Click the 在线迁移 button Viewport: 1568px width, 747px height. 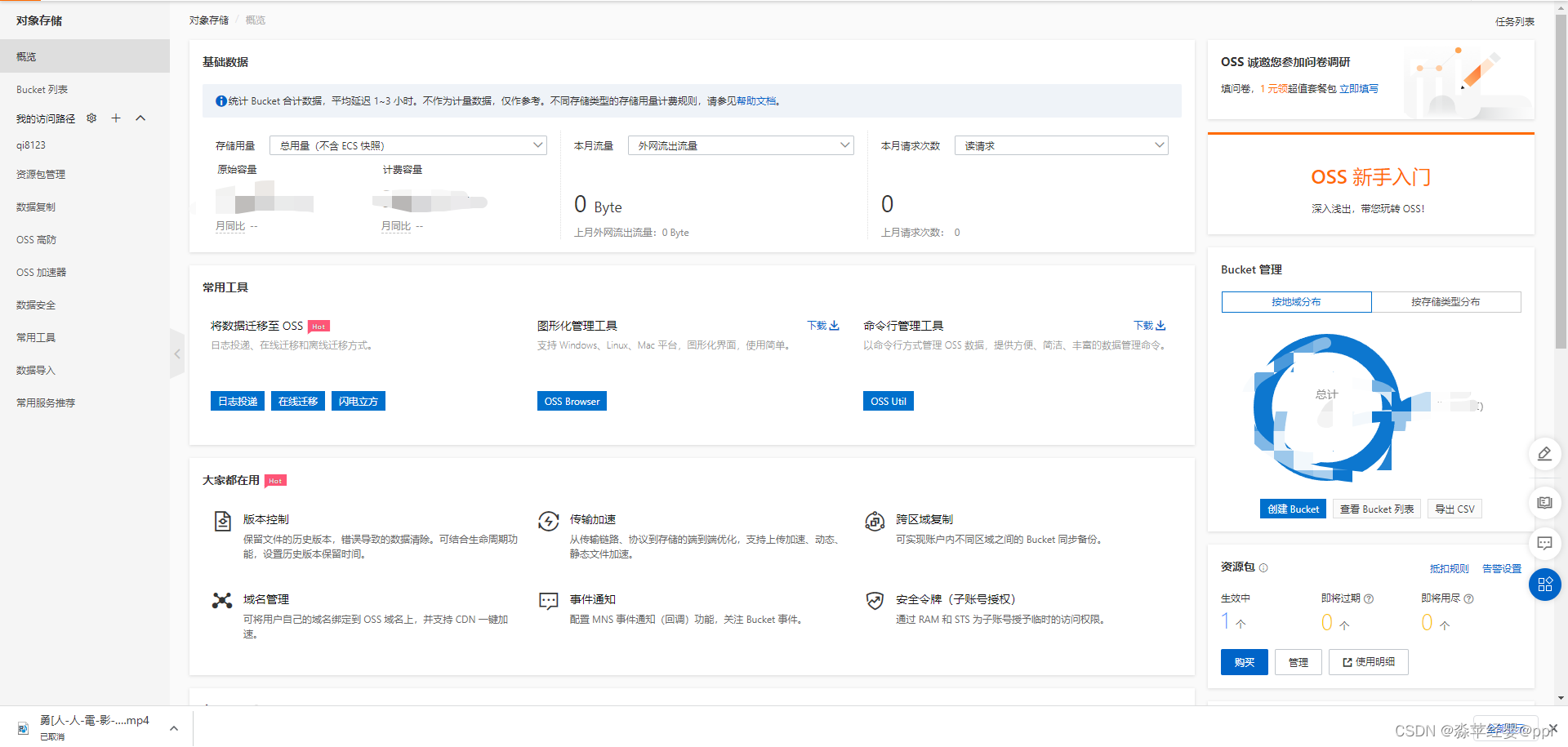pyautogui.click(x=298, y=401)
